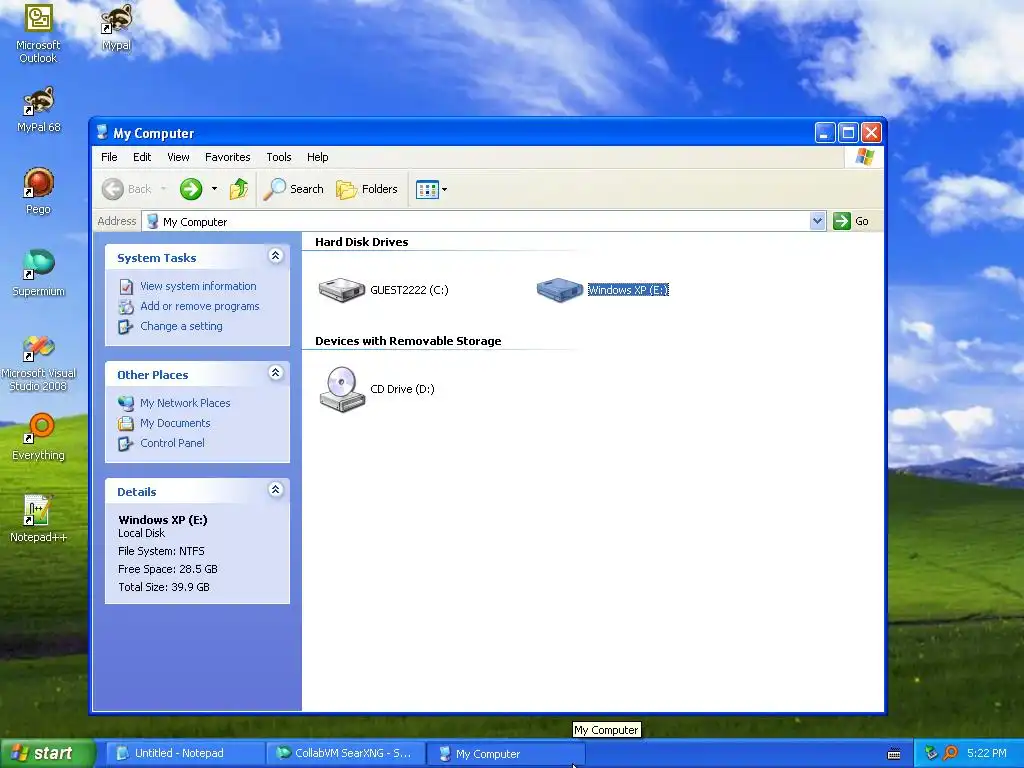Image resolution: width=1024 pixels, height=768 pixels.
Task: Click the My Documents folder icon
Action: pos(126,423)
